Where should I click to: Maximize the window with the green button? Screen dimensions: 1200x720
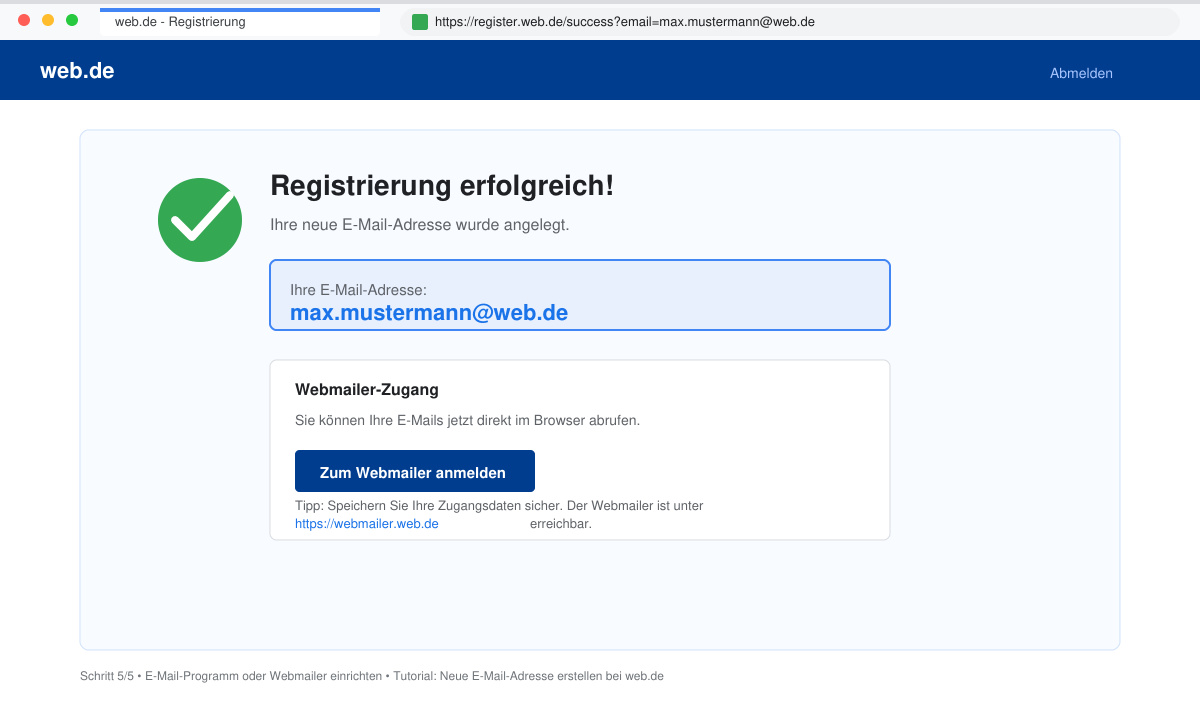pos(72,20)
